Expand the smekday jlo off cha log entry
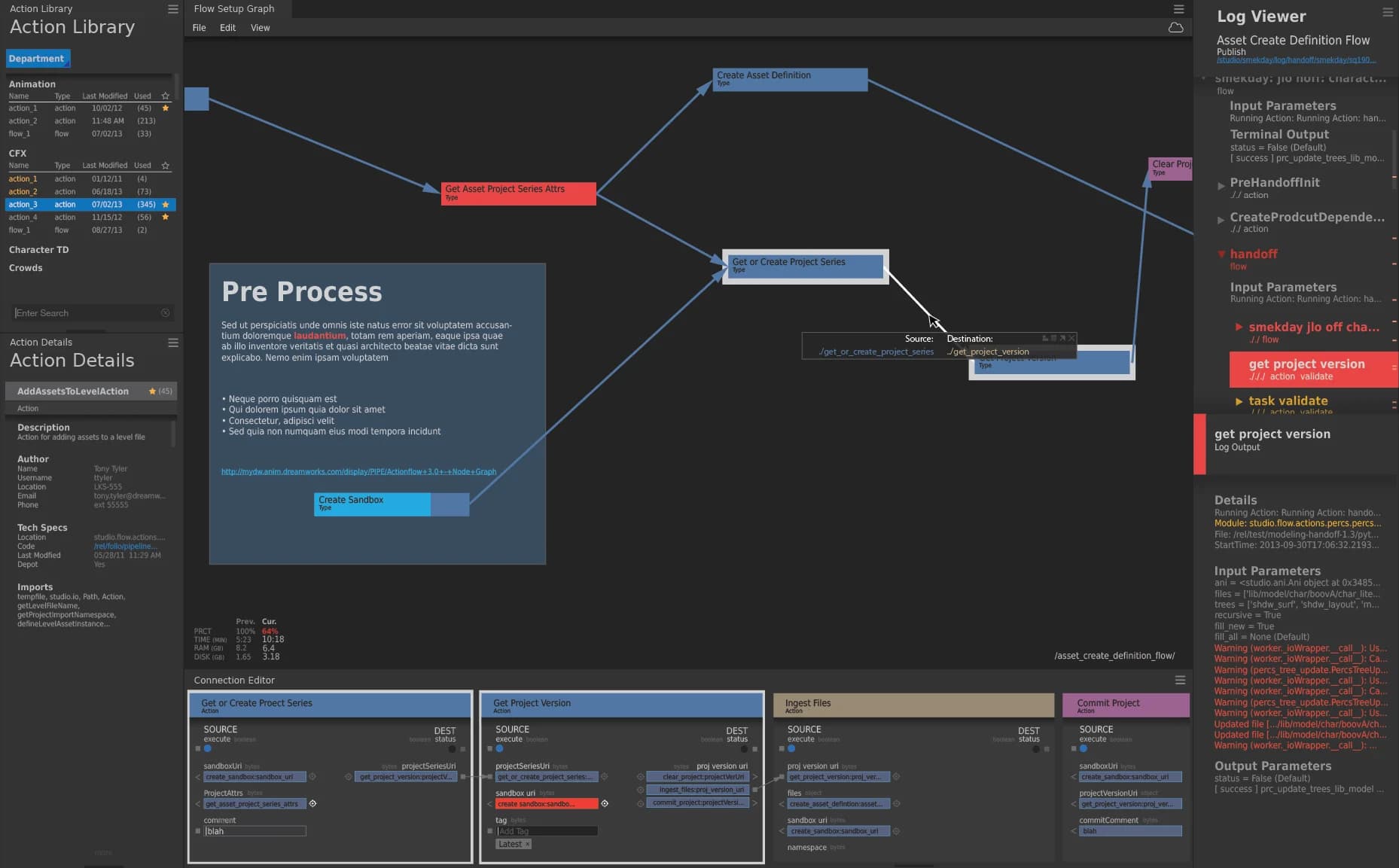The height and width of the screenshot is (868, 1399). point(1239,327)
